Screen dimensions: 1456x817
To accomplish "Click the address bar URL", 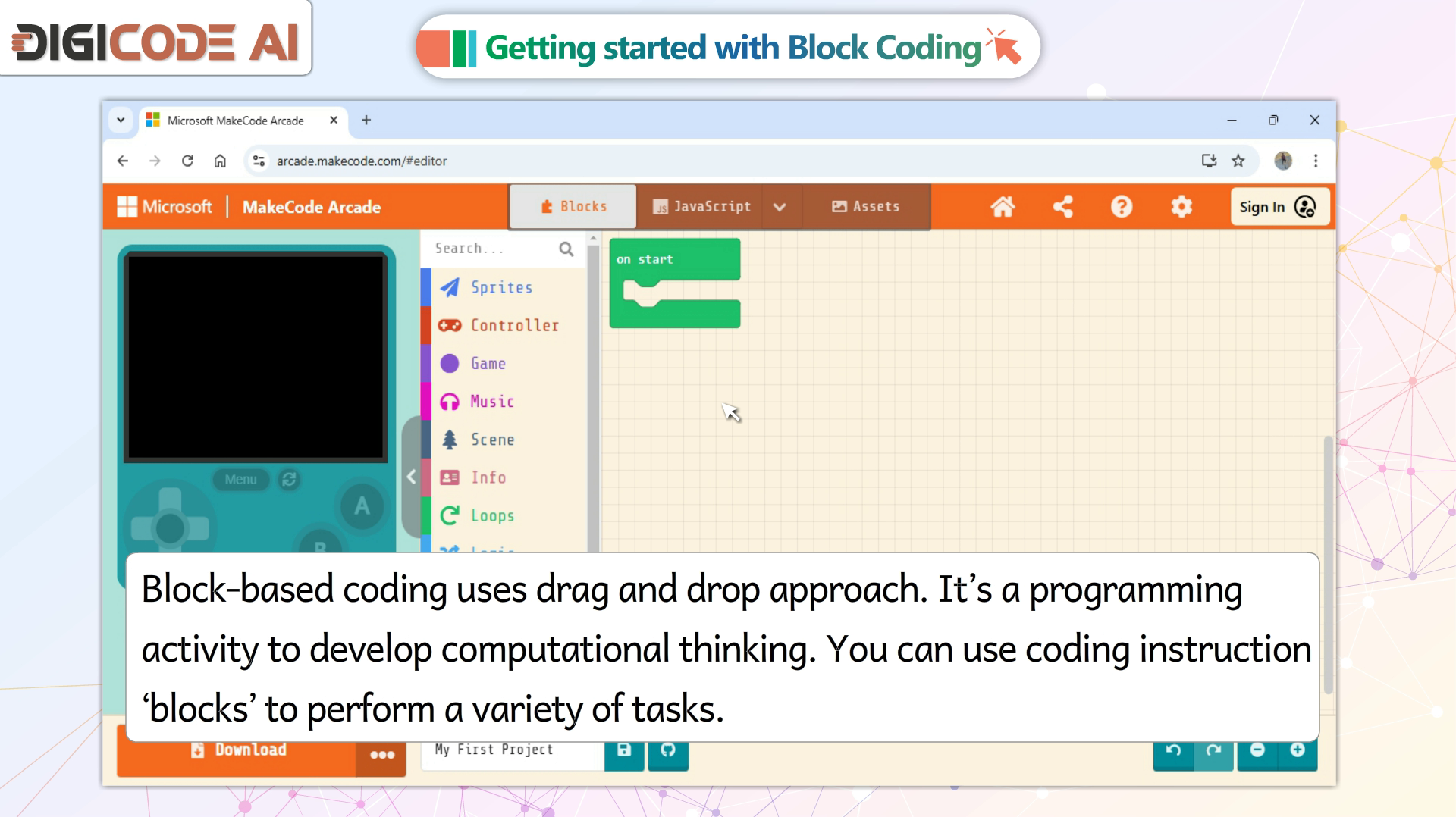I will pos(362,161).
